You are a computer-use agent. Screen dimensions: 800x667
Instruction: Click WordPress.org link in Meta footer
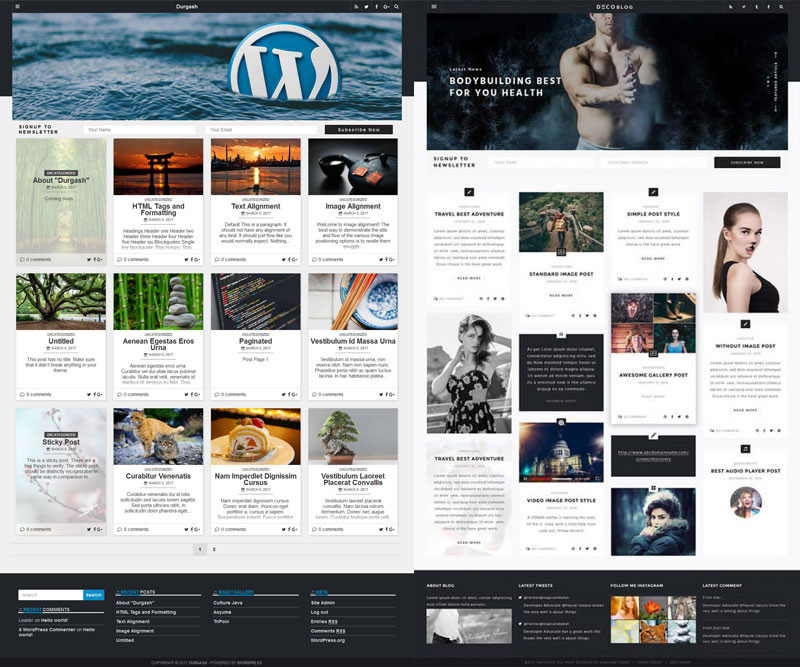tap(328, 640)
